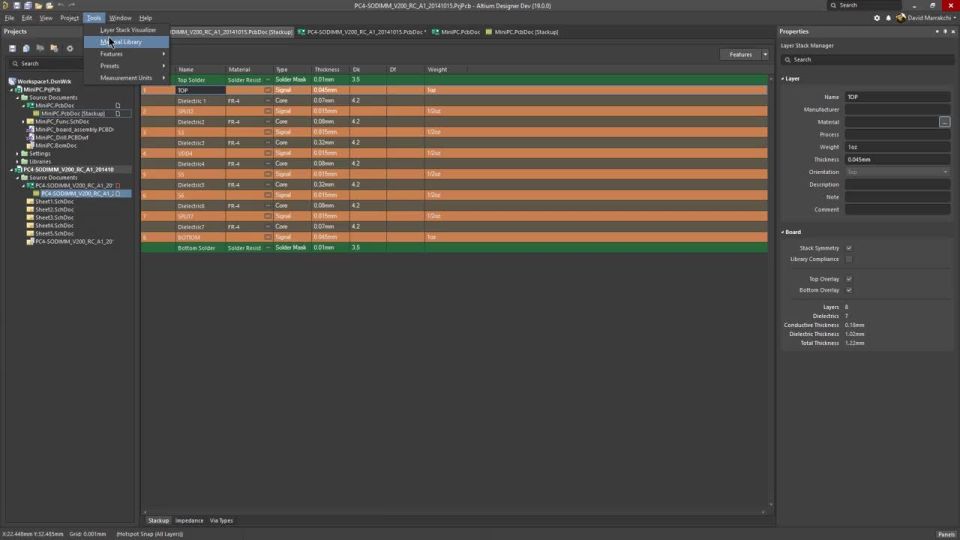Collapse MiniPC.PrjPcb project tree node

(x=11, y=89)
